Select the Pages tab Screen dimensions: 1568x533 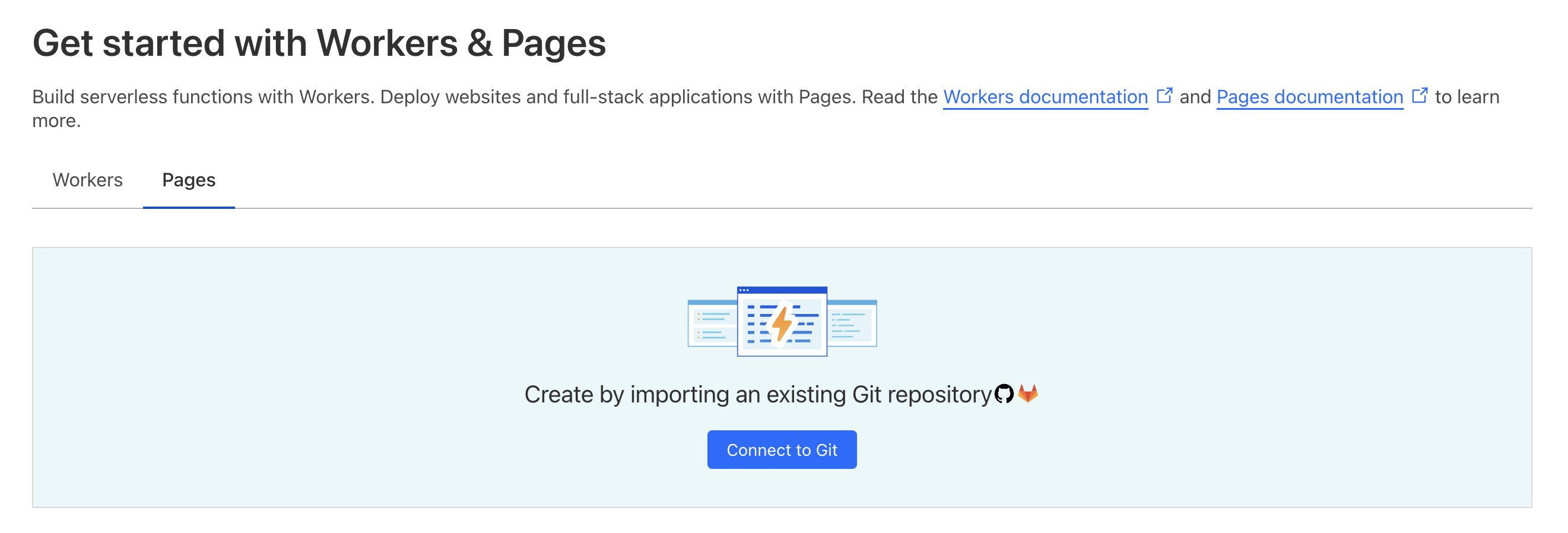coord(189,180)
